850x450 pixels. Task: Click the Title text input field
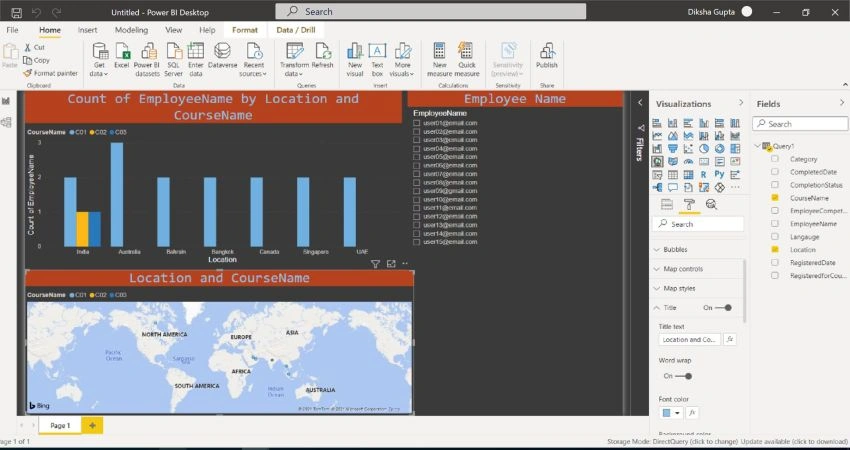click(x=690, y=339)
